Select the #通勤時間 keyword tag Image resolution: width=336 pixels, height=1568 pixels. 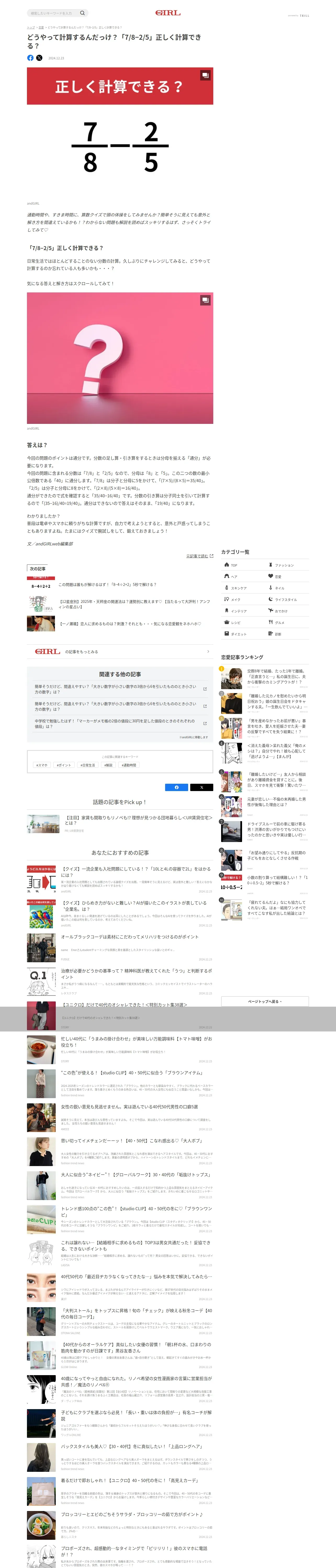pyautogui.click(x=129, y=765)
